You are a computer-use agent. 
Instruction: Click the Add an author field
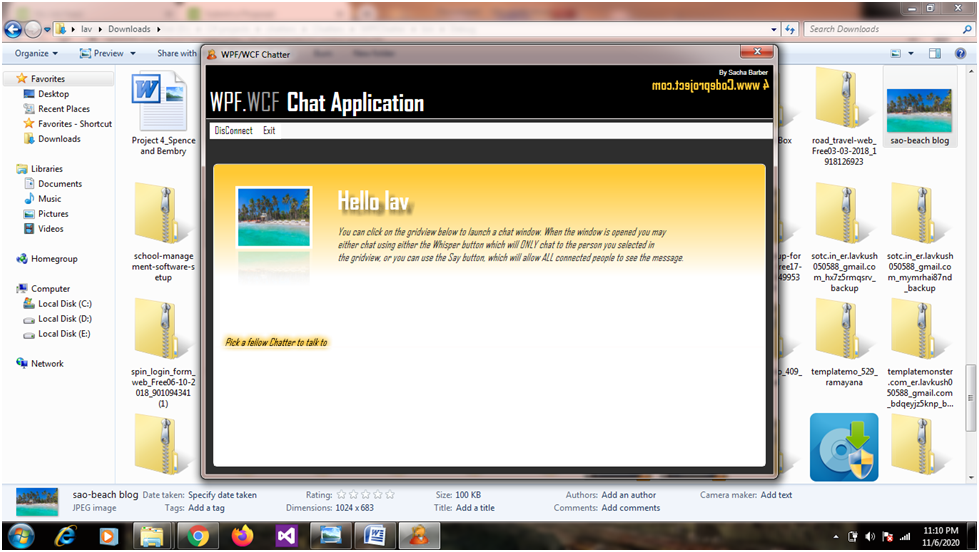click(x=629, y=495)
